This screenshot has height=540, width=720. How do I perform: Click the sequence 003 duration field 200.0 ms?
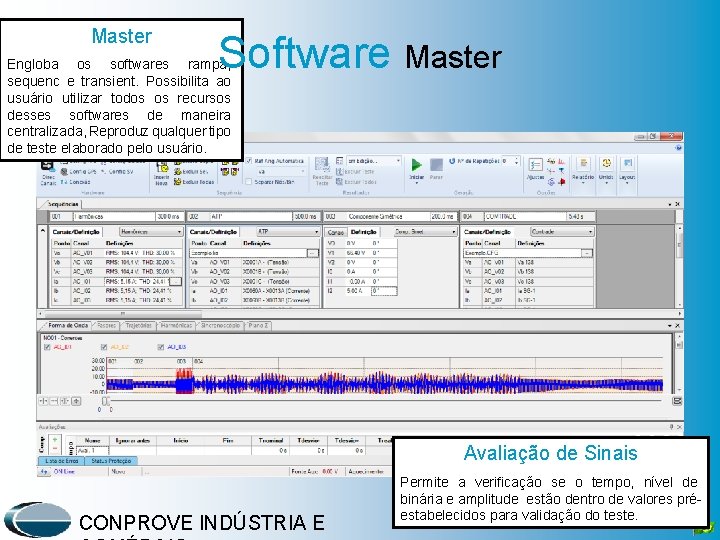(x=443, y=216)
